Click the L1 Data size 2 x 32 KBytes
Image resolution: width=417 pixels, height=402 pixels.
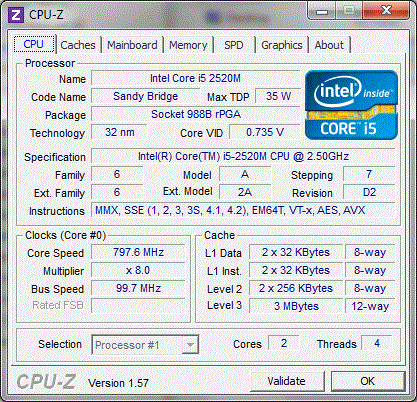296,252
